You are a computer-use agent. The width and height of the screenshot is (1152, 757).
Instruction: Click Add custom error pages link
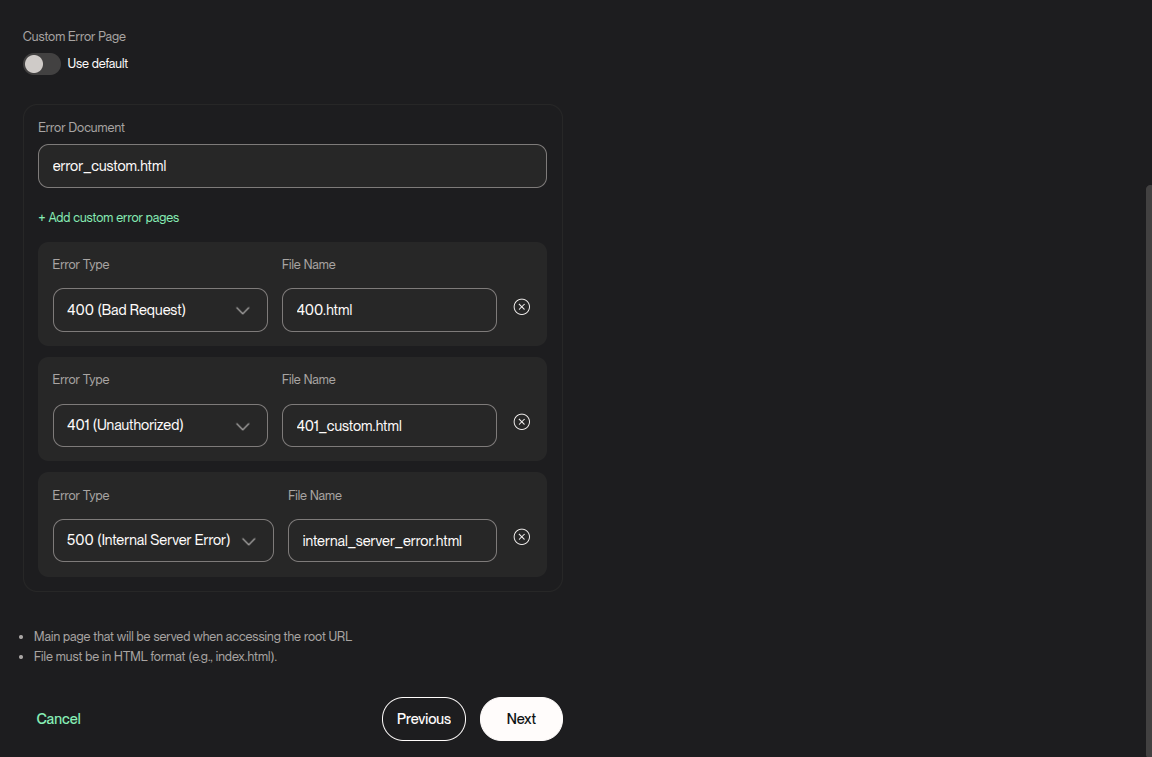[109, 217]
